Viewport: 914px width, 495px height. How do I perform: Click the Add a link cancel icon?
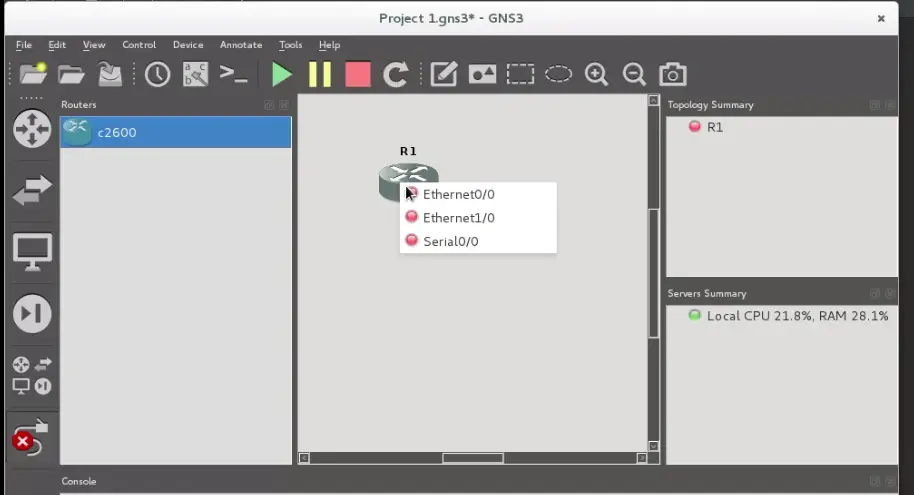click(x=30, y=438)
